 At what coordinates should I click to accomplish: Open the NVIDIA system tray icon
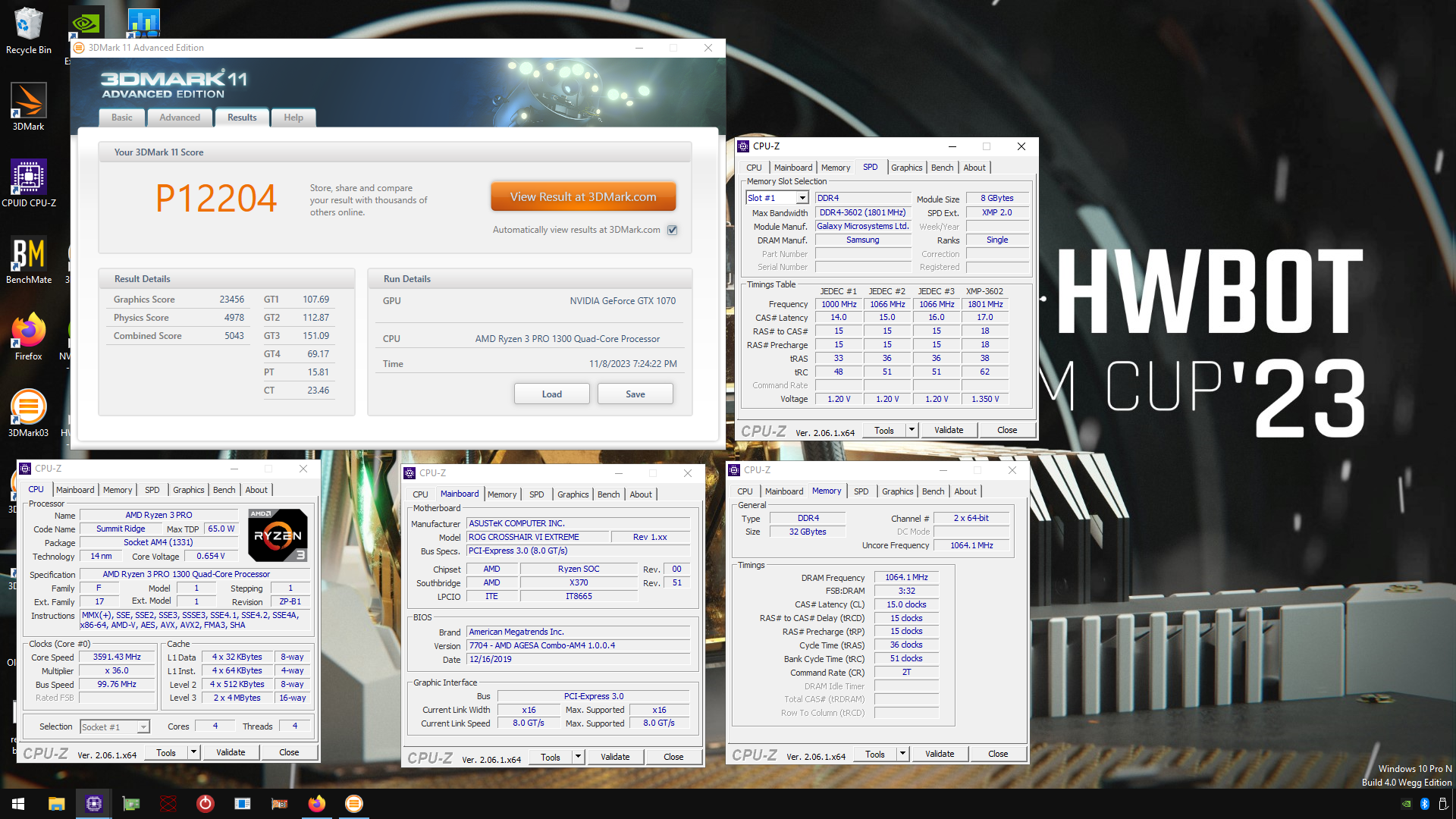1407,804
